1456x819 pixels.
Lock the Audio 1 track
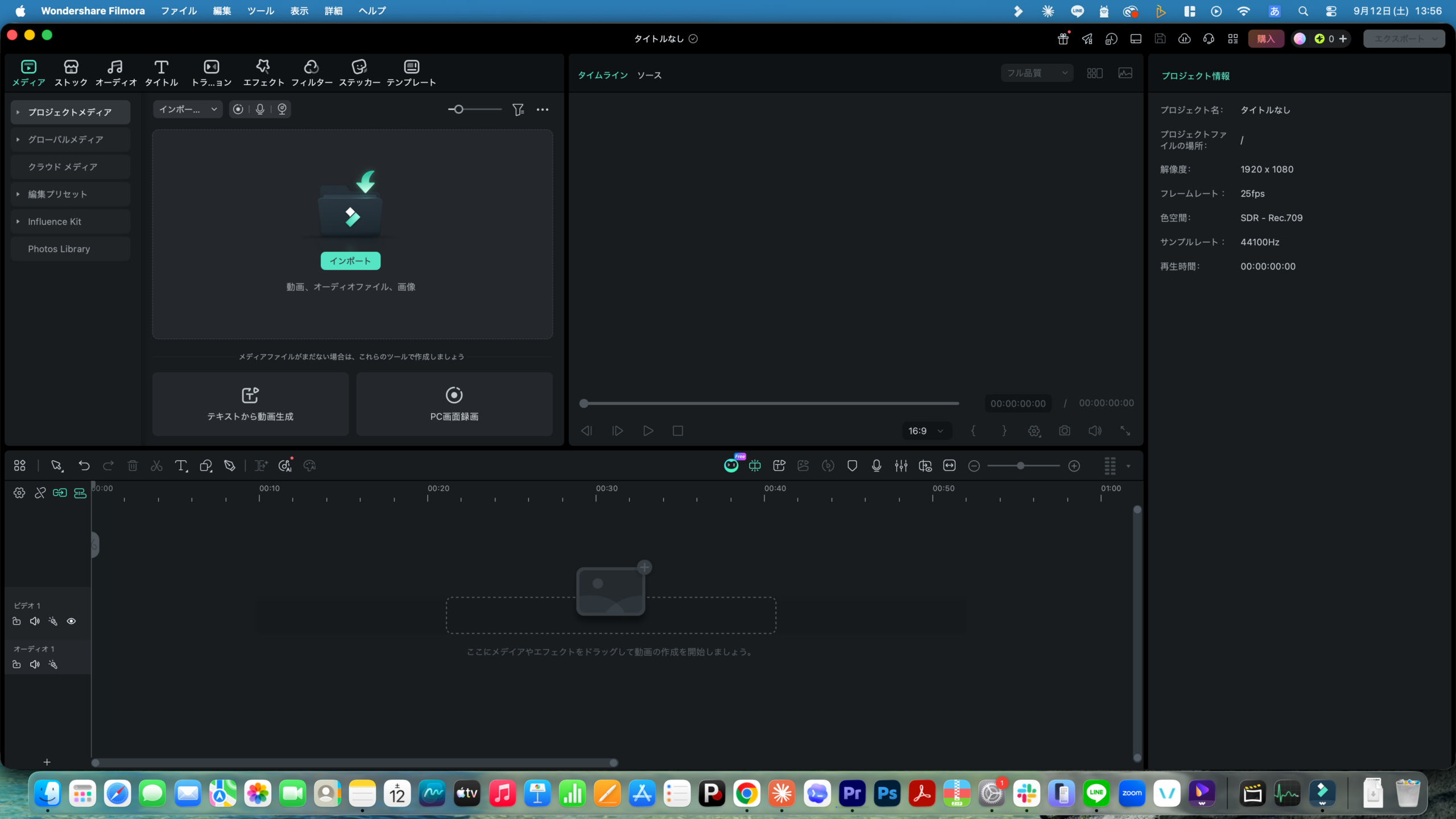point(16,664)
